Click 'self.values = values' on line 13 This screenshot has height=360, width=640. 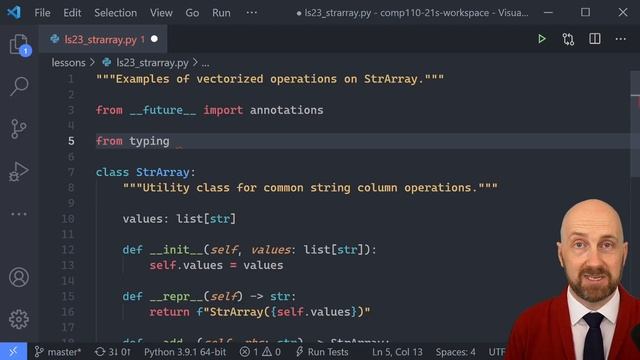216,265
